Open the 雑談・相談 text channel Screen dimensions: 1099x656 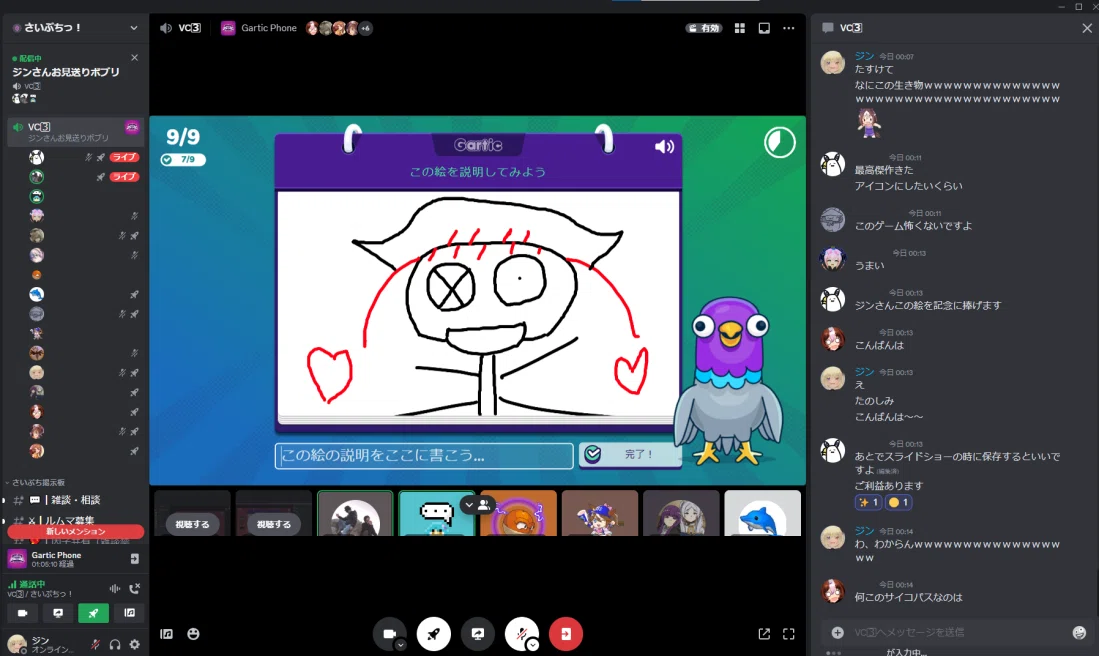click(x=67, y=500)
